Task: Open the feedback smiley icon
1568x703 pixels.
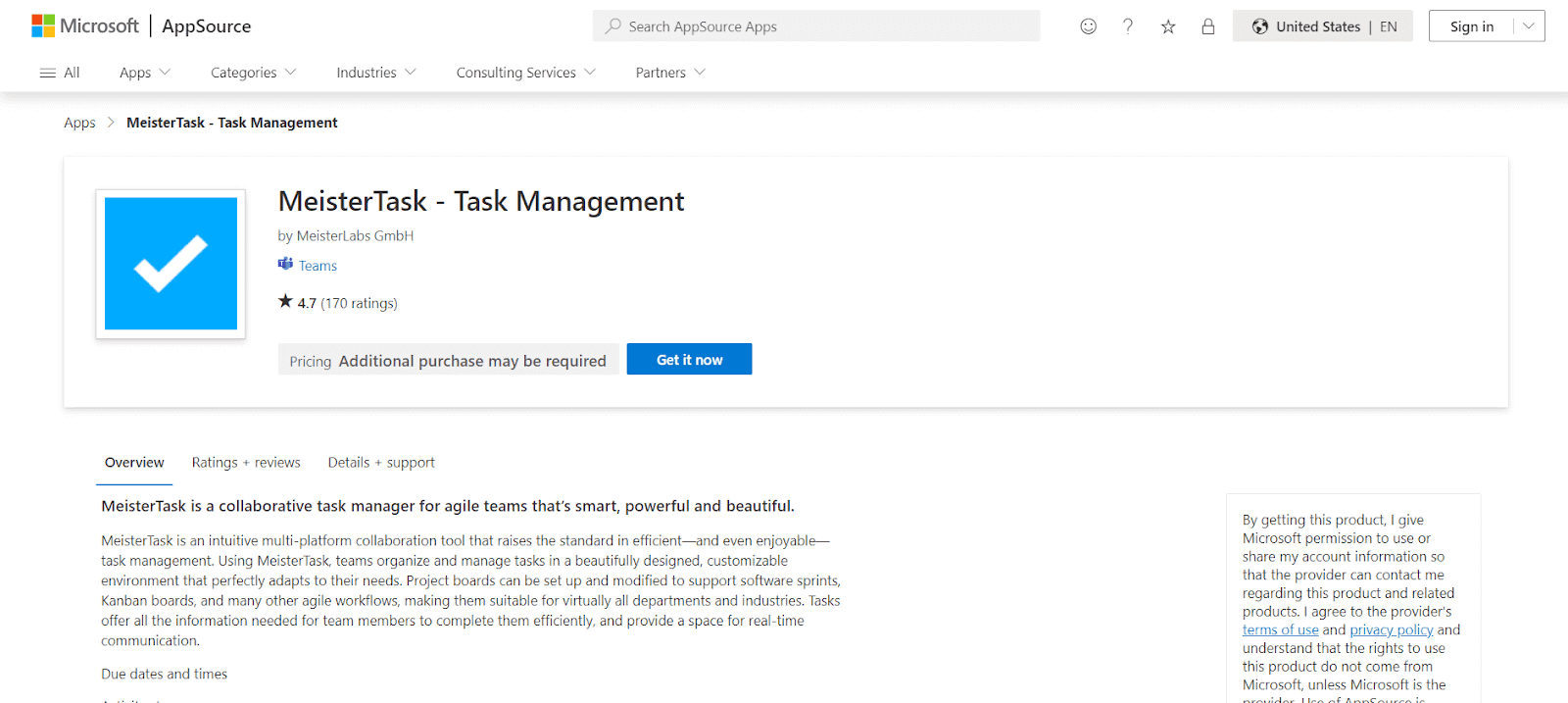Action: (1088, 26)
